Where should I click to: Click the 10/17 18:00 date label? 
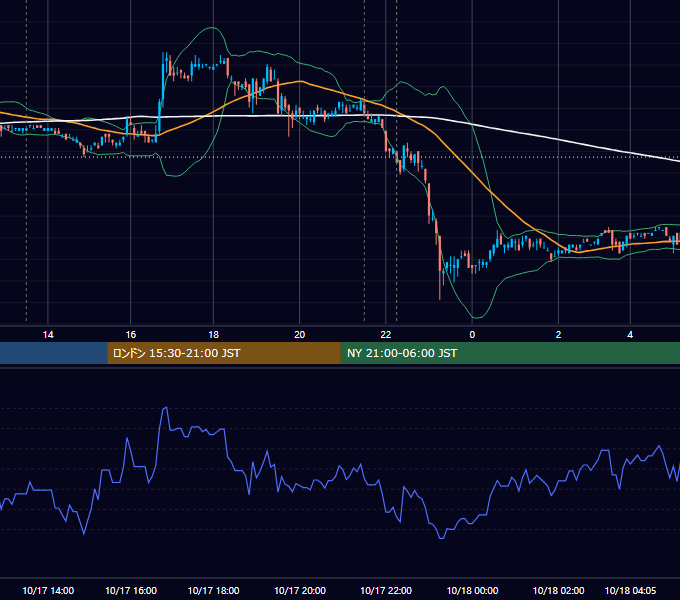coord(213,590)
